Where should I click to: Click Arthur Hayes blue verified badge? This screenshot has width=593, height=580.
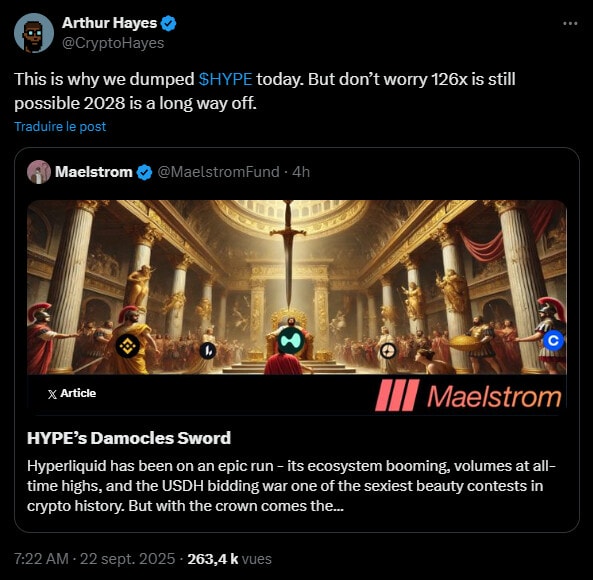click(x=168, y=23)
